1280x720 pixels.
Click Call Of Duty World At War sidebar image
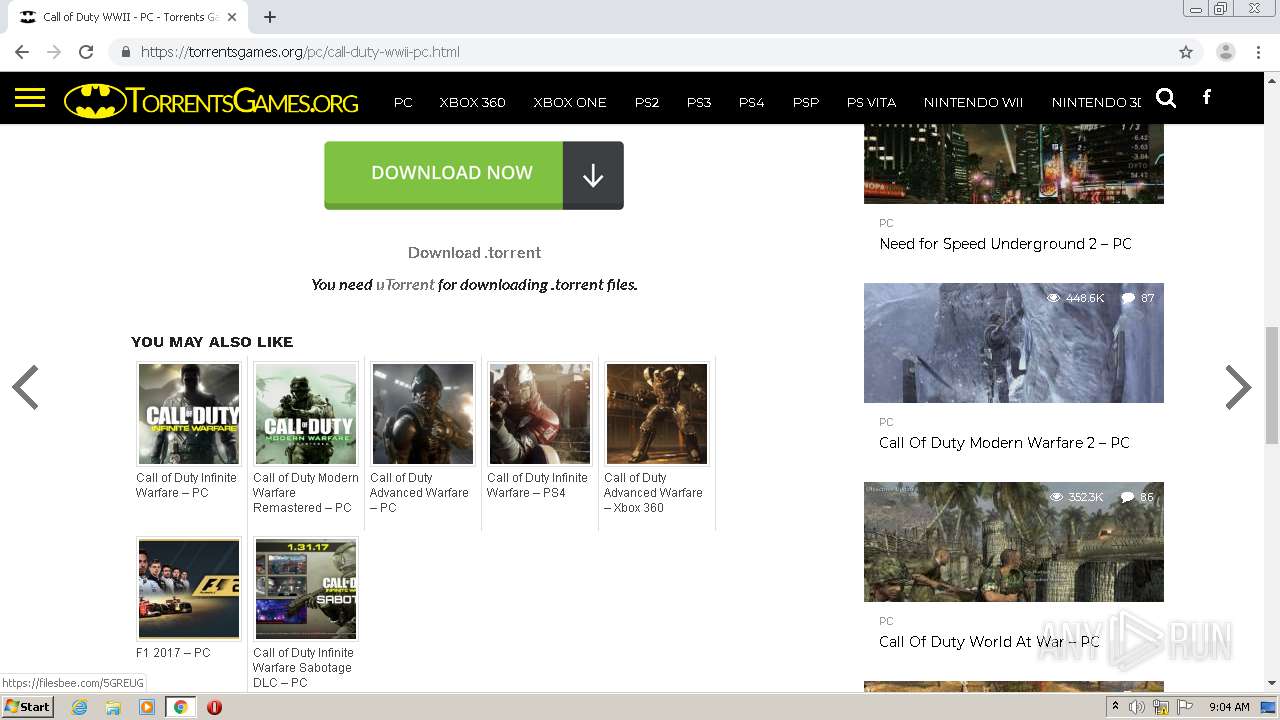point(1014,542)
